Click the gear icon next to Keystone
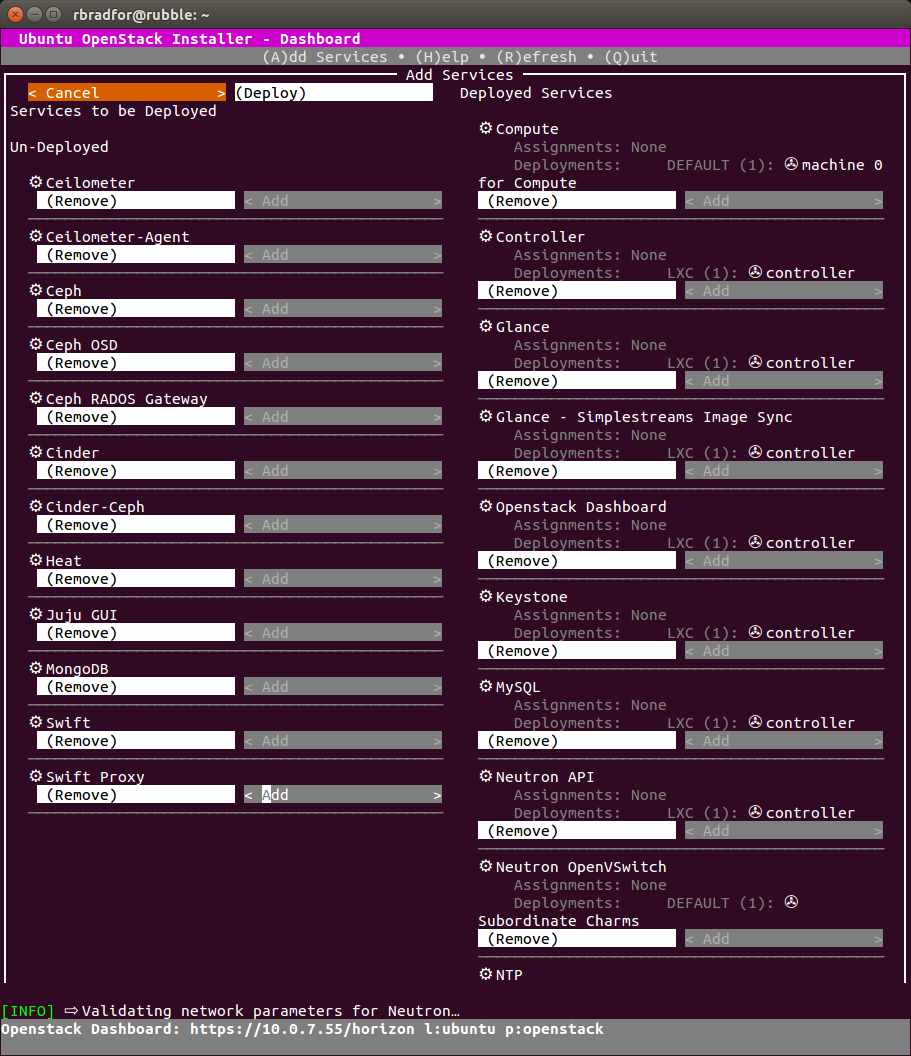 click(x=485, y=596)
